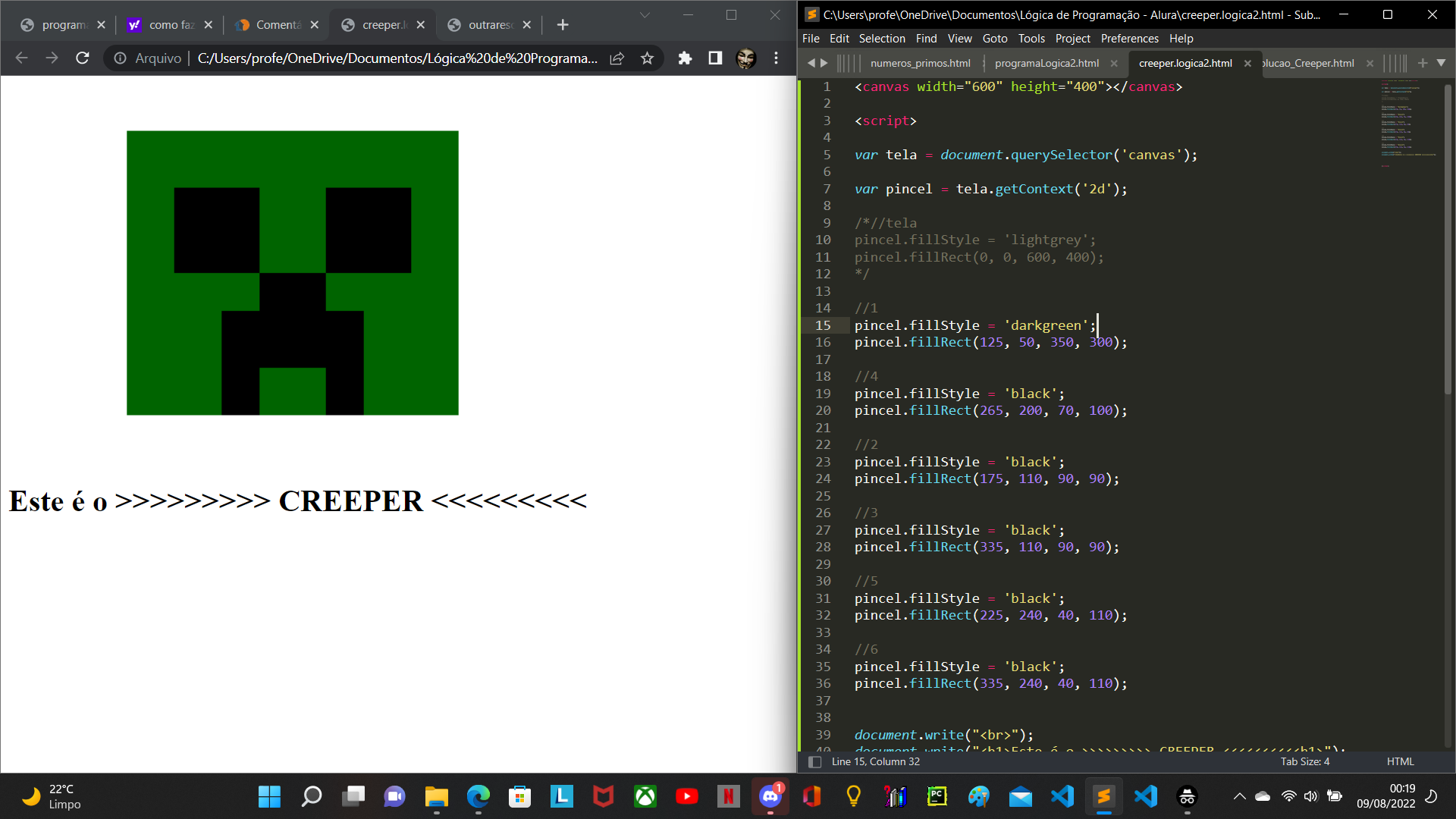Screen dimensions: 1456x819
Task: Toggle Sublime side bar status icon
Action: (x=815, y=761)
